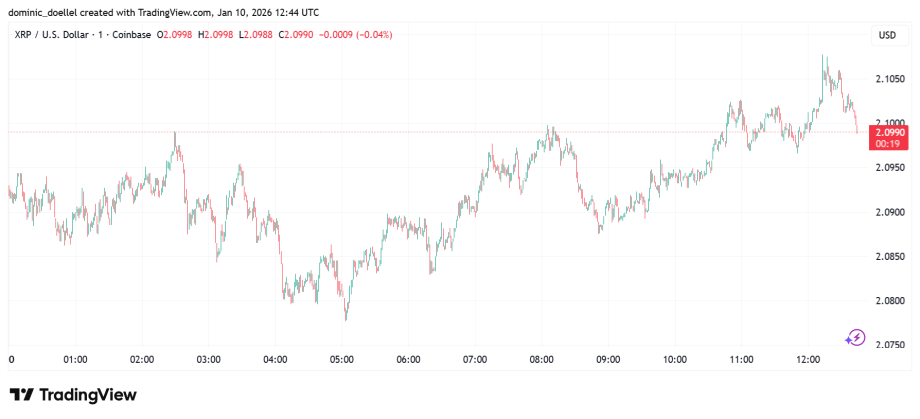Viewport: 920px width, 419px height.
Task: Click the purple lightning bolt icon
Action: point(855,338)
